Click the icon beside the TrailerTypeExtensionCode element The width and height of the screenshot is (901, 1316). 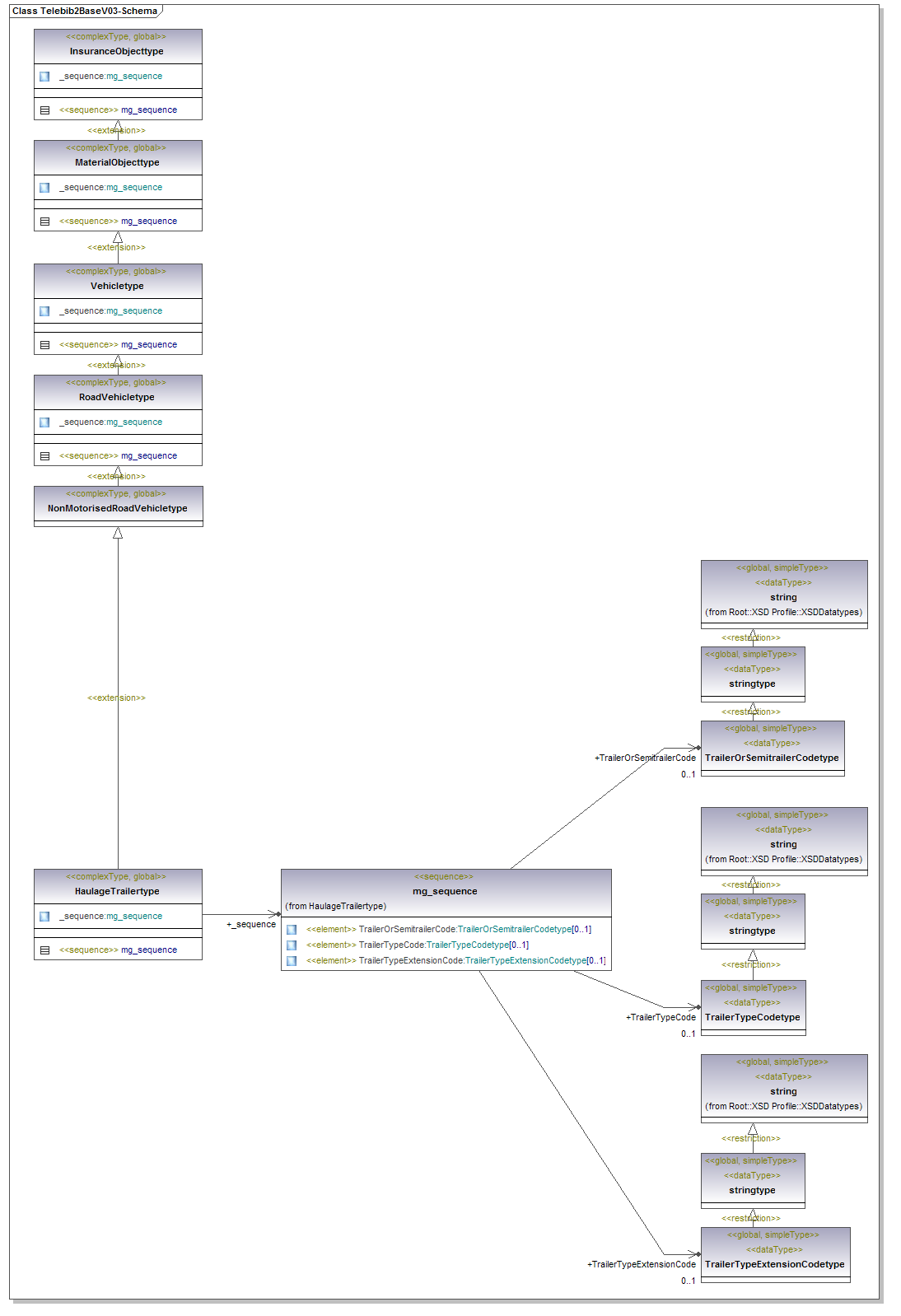[292, 961]
